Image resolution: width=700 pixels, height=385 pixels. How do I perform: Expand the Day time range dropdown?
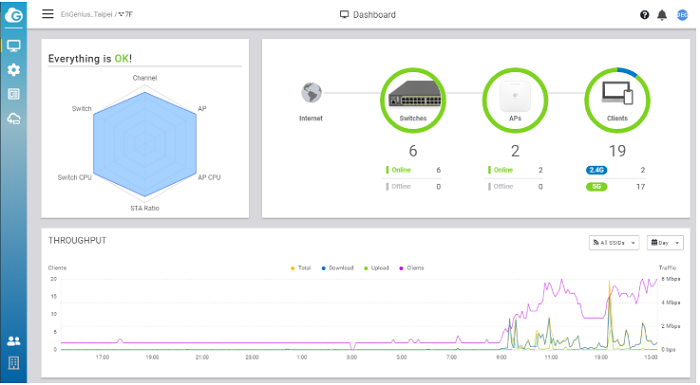click(x=665, y=243)
